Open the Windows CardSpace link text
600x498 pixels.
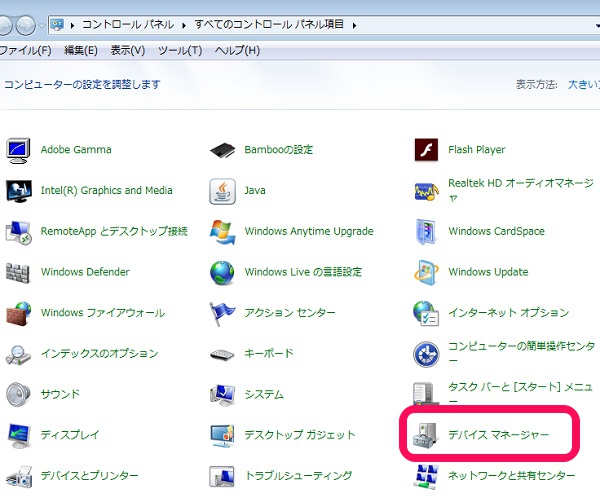click(x=496, y=231)
